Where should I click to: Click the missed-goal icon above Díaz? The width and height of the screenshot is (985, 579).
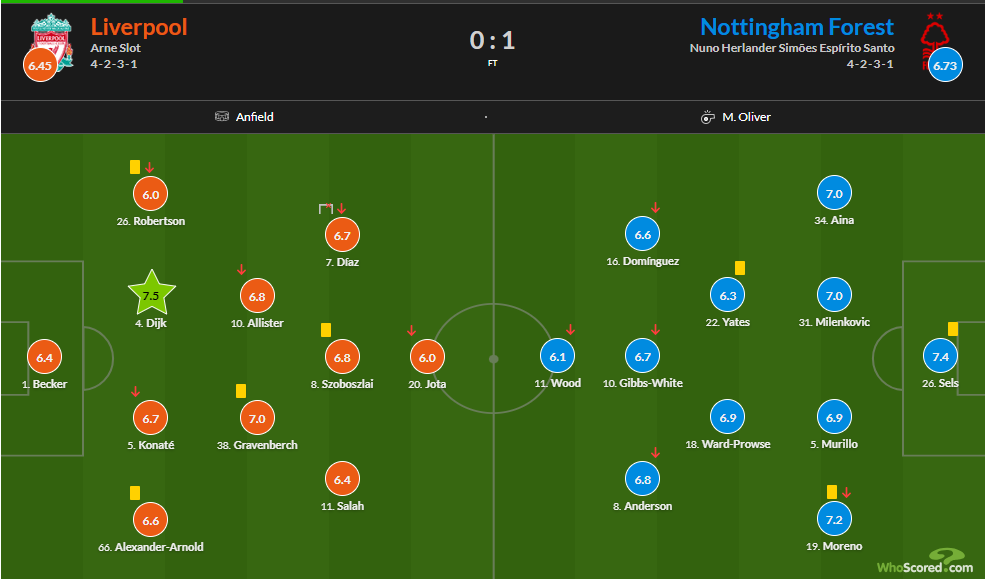pyautogui.click(x=325, y=208)
